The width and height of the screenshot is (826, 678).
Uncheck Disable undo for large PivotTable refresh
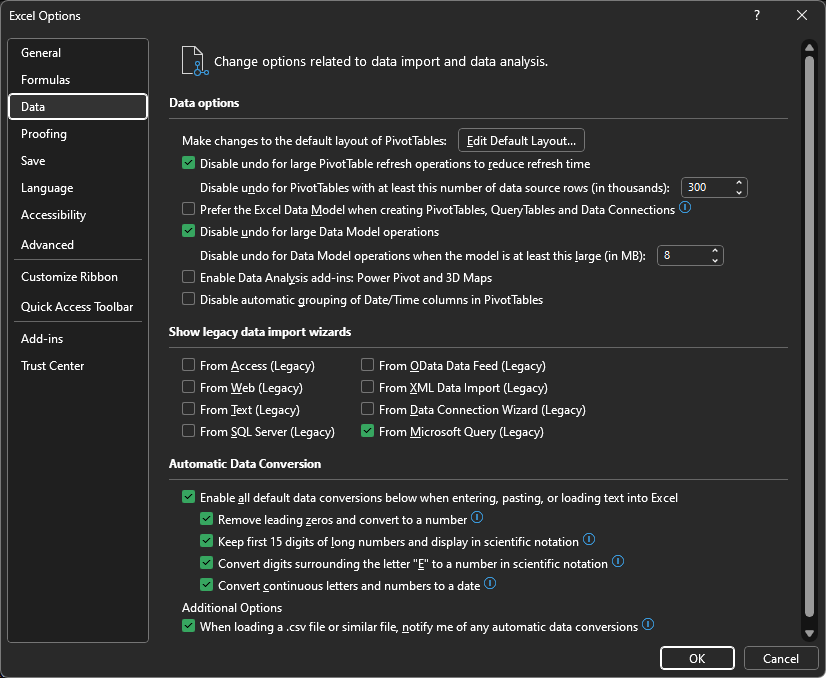189,163
